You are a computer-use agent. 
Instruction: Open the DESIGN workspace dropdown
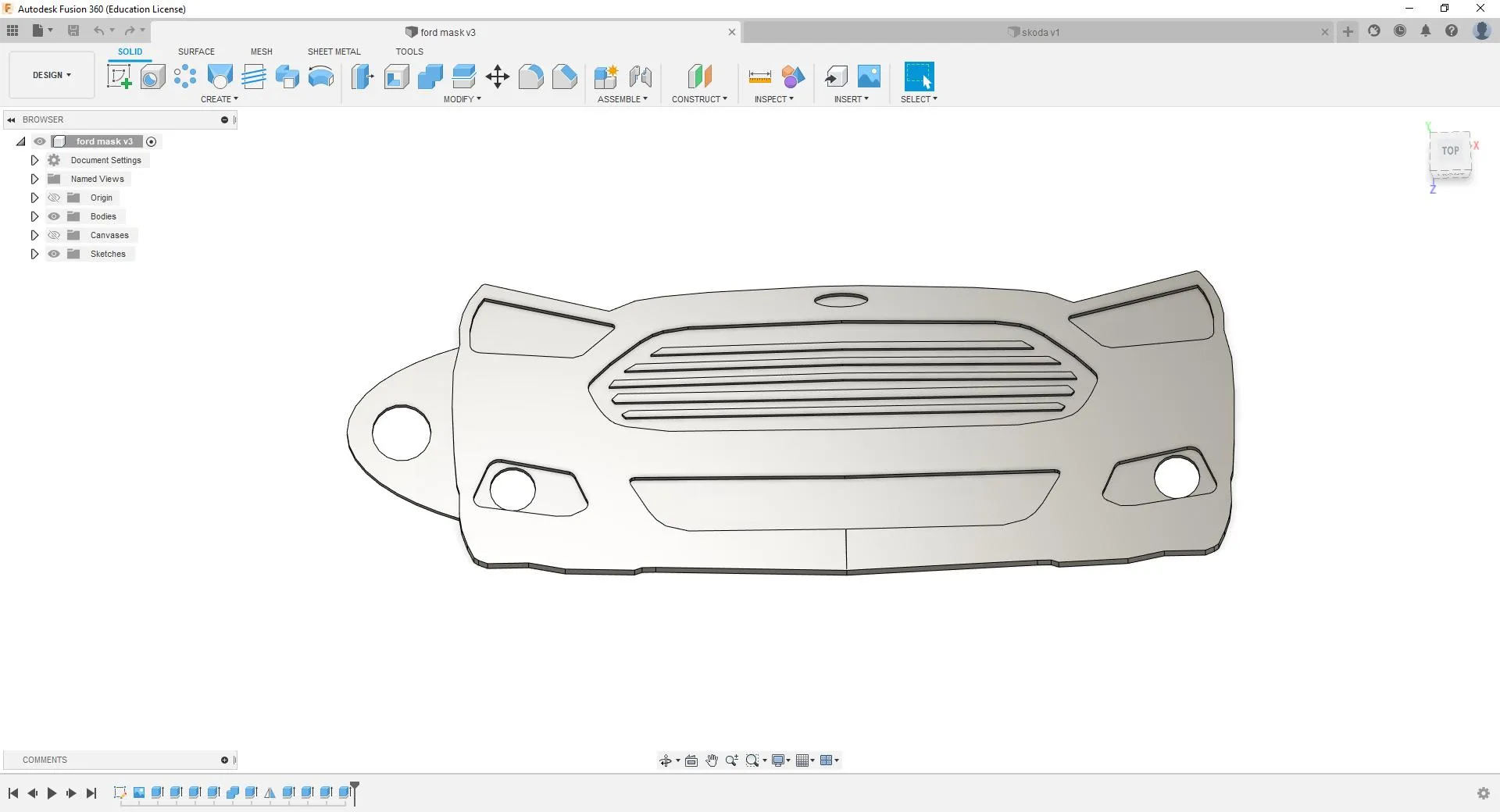(x=50, y=75)
